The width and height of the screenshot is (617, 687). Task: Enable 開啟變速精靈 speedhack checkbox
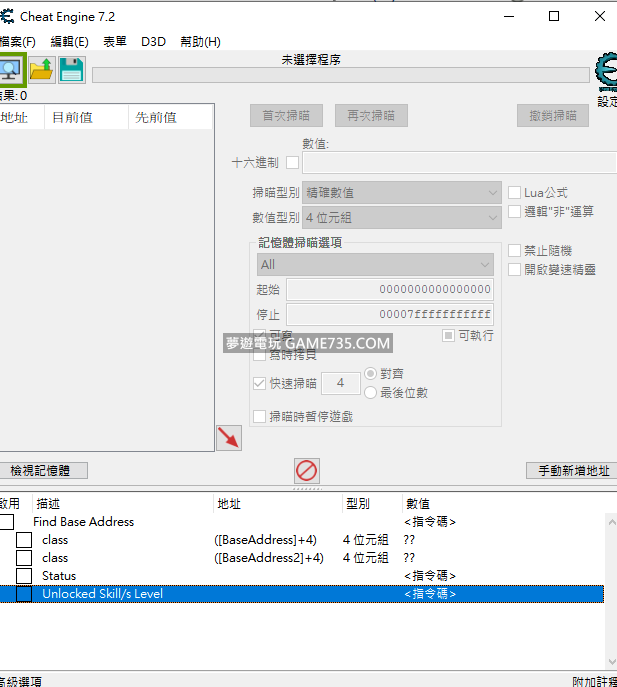(x=514, y=269)
